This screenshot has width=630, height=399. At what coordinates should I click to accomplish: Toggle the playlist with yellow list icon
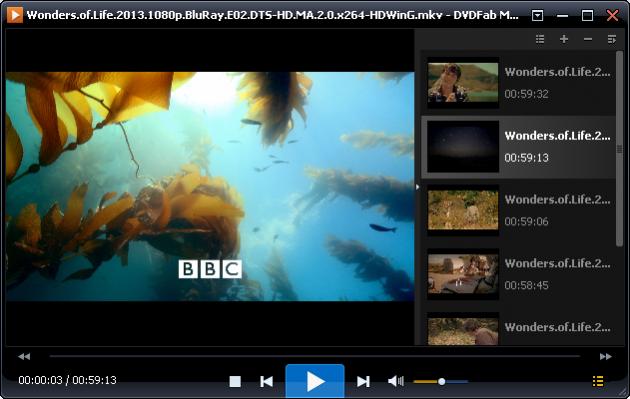click(598, 381)
